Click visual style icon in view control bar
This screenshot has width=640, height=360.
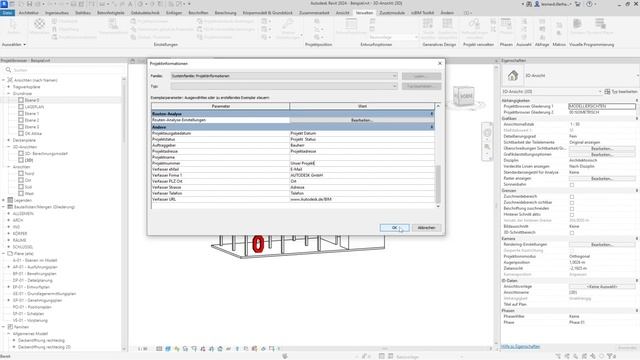(x=168, y=349)
